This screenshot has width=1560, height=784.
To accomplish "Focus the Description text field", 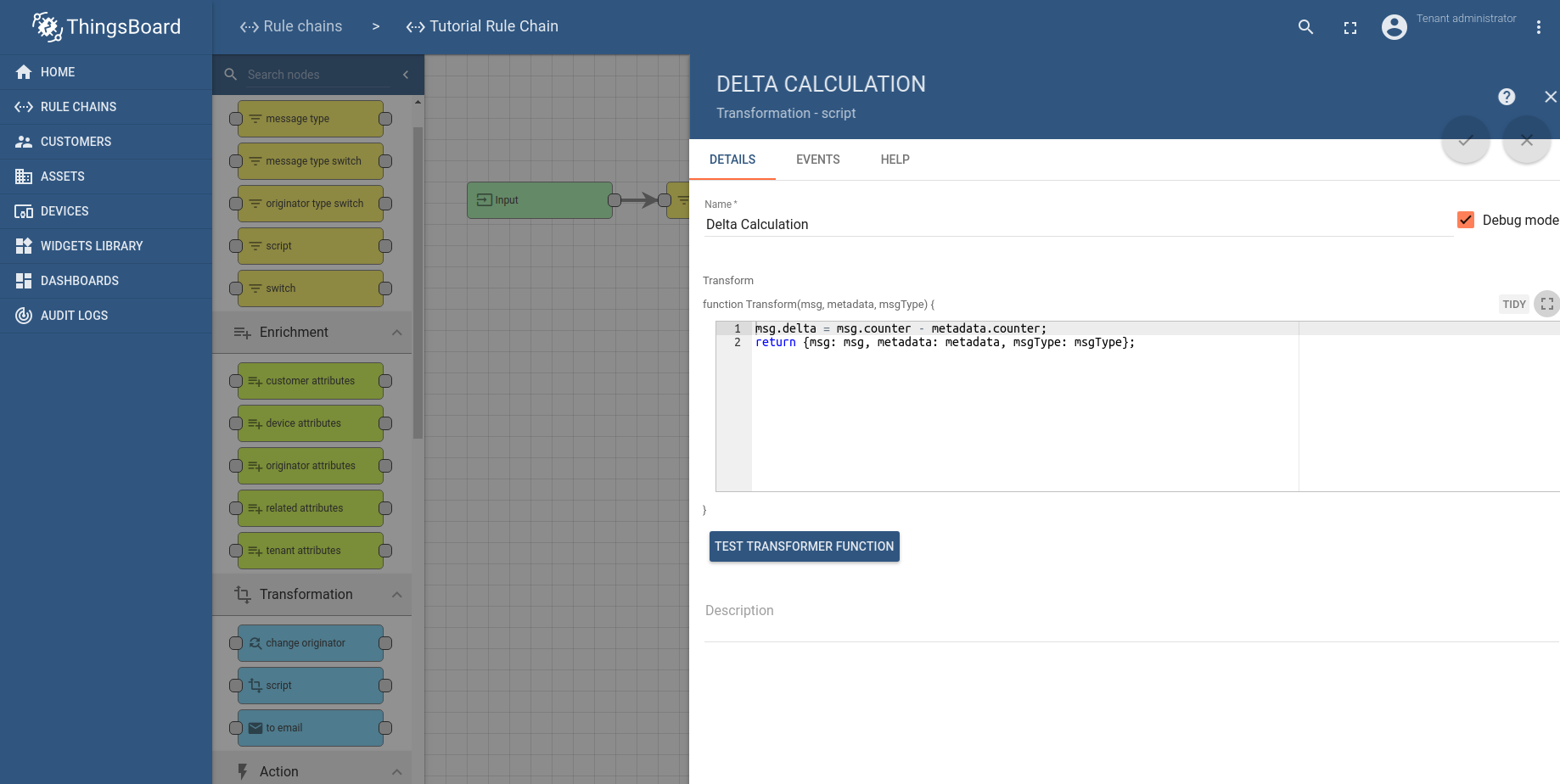I will click(x=1129, y=611).
